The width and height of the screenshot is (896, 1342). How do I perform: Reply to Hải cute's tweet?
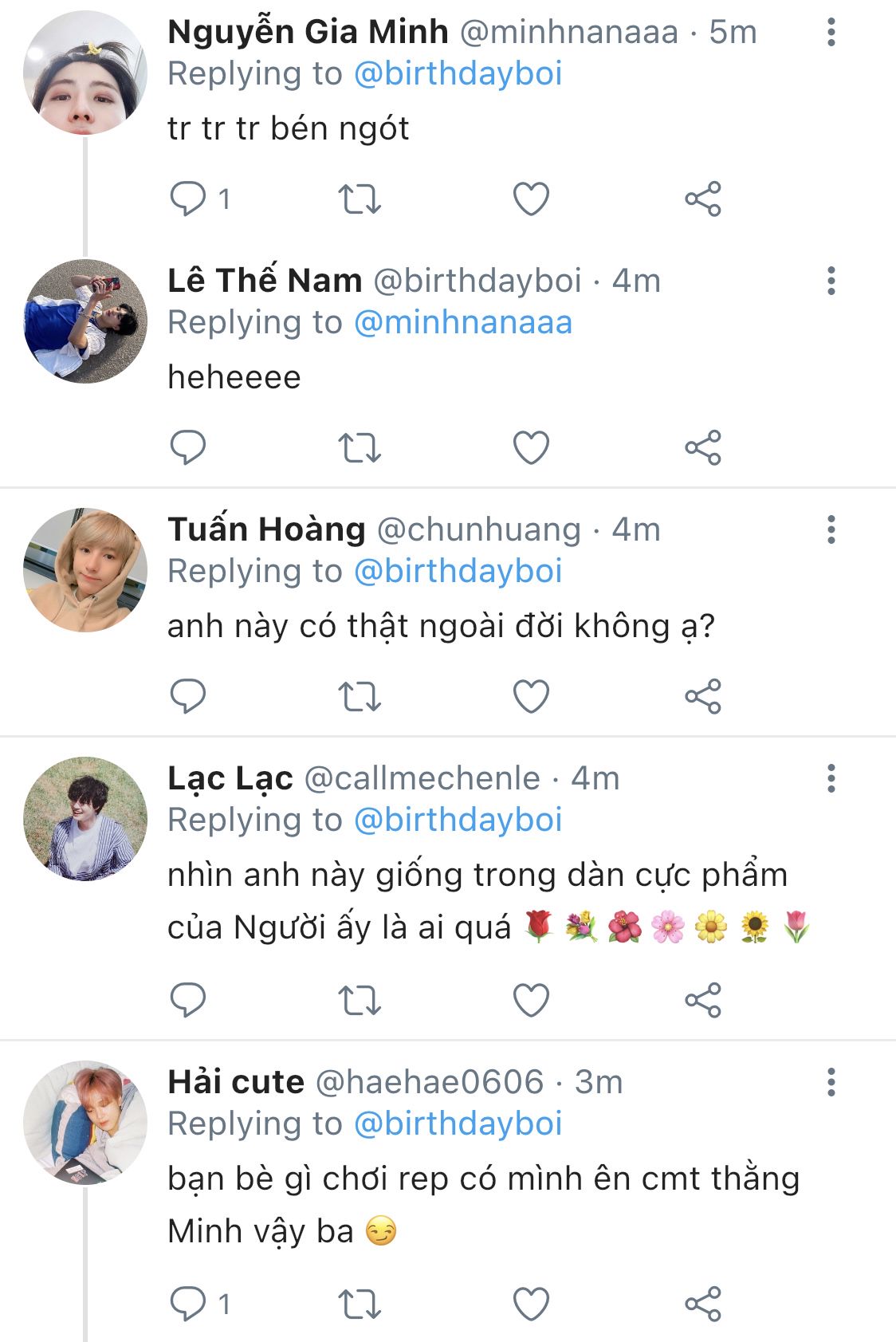(189, 1304)
